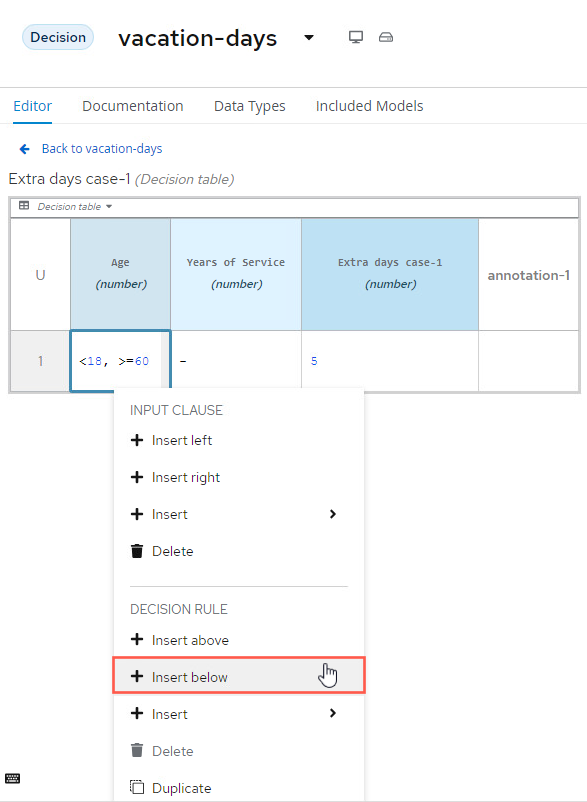
Task: Click the plus icon next to Insert left
Action: tap(137, 440)
